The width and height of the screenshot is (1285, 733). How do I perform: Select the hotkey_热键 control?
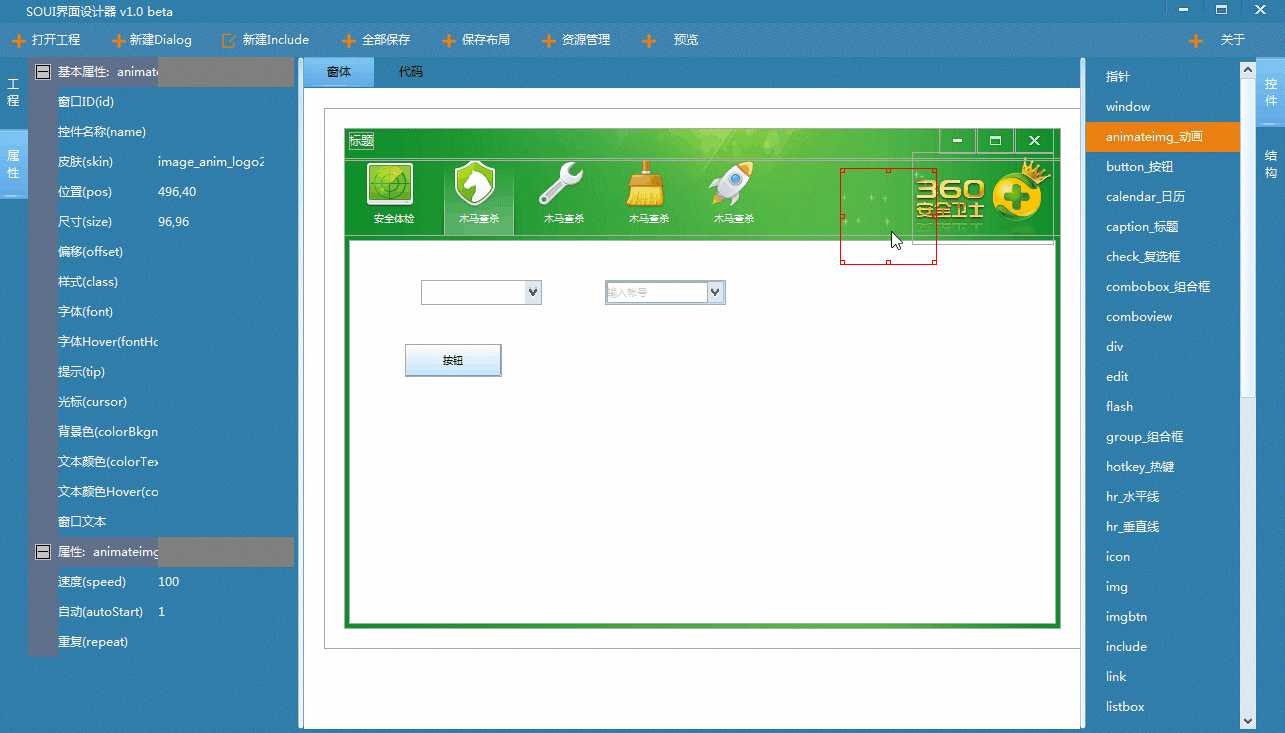pyautogui.click(x=1162, y=467)
